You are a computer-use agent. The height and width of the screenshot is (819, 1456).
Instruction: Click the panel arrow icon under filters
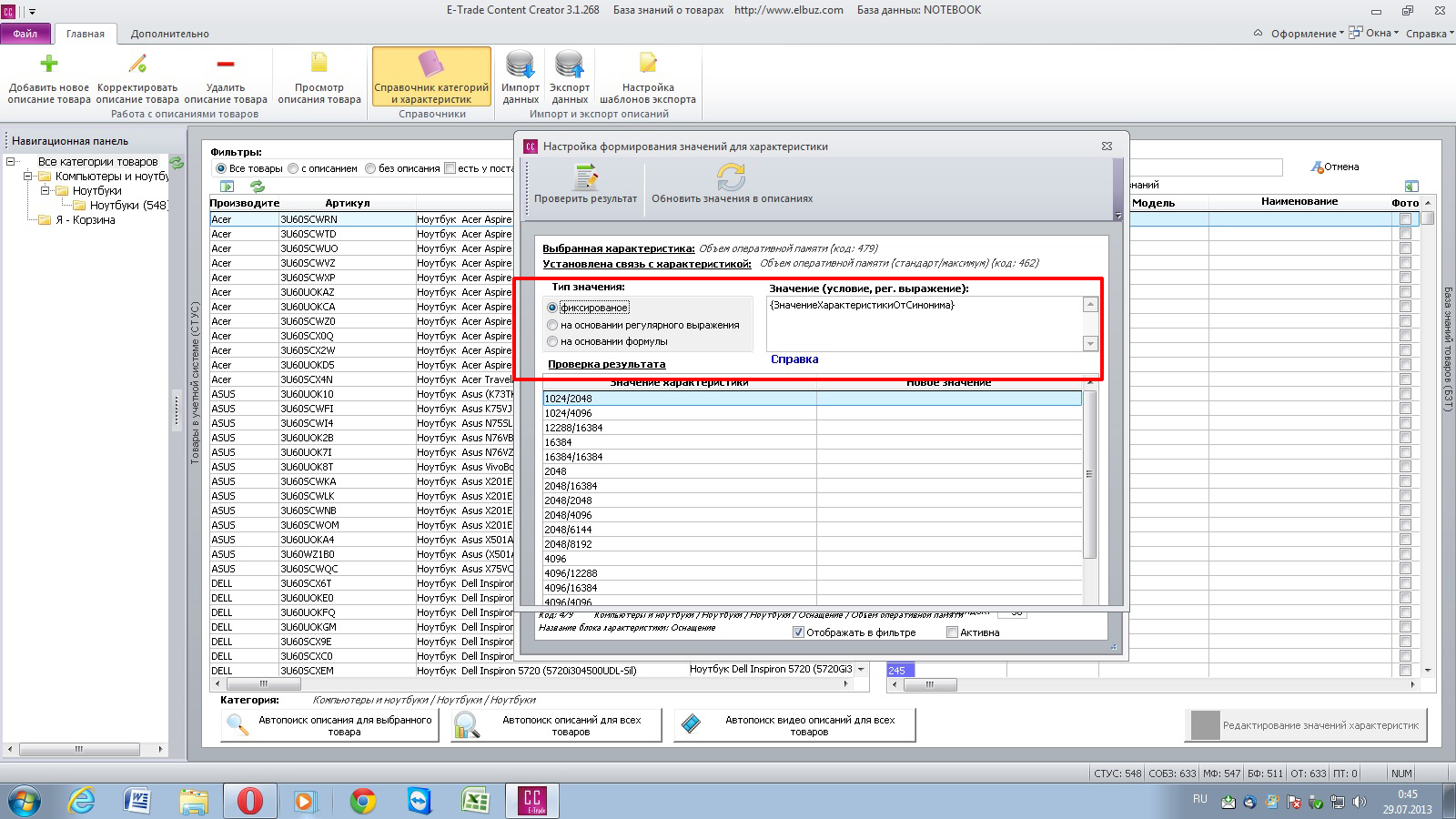coord(227,186)
